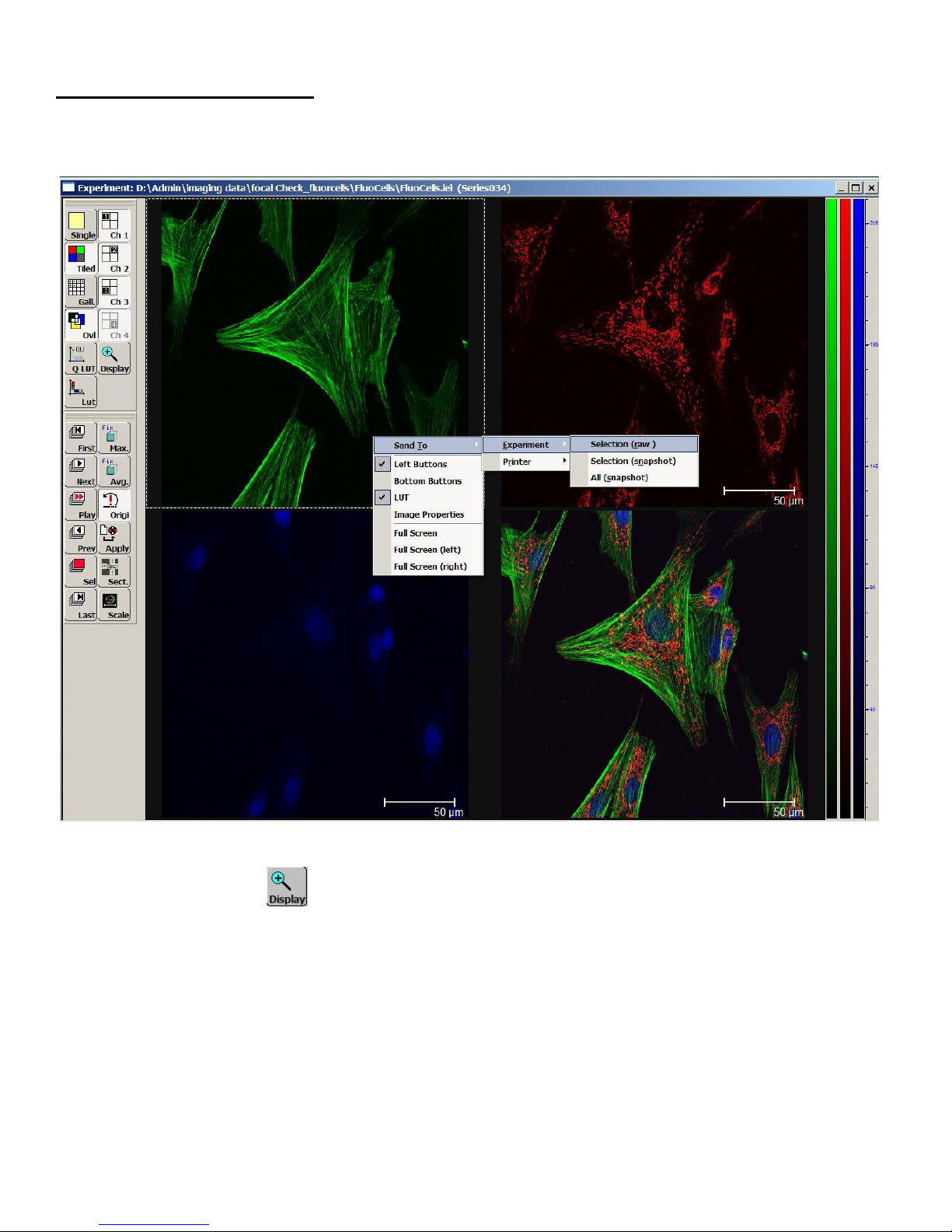The width and height of the screenshot is (952, 1232).
Task: Open the Gall. gallery view
Action: 81,292
